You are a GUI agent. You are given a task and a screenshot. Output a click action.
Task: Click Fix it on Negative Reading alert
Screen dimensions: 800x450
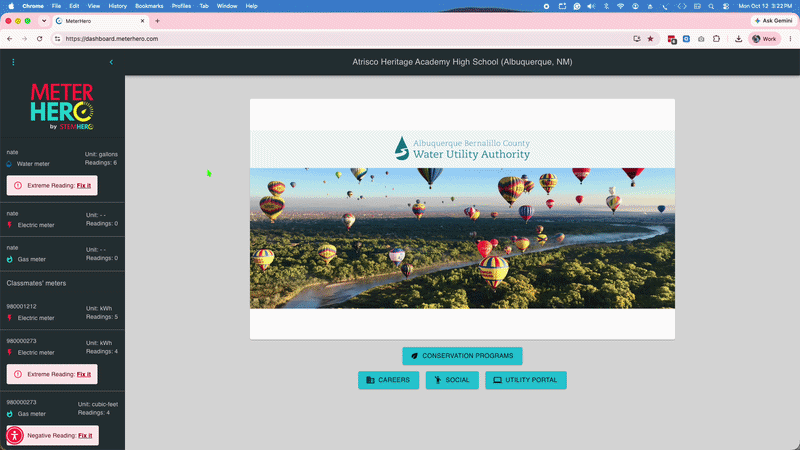click(85, 436)
